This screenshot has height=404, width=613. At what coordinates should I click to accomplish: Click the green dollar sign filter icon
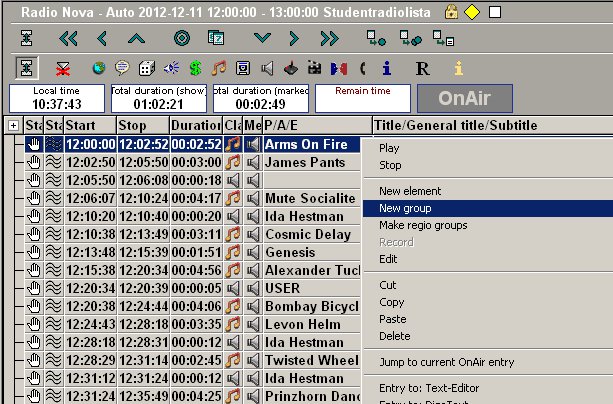(195, 68)
